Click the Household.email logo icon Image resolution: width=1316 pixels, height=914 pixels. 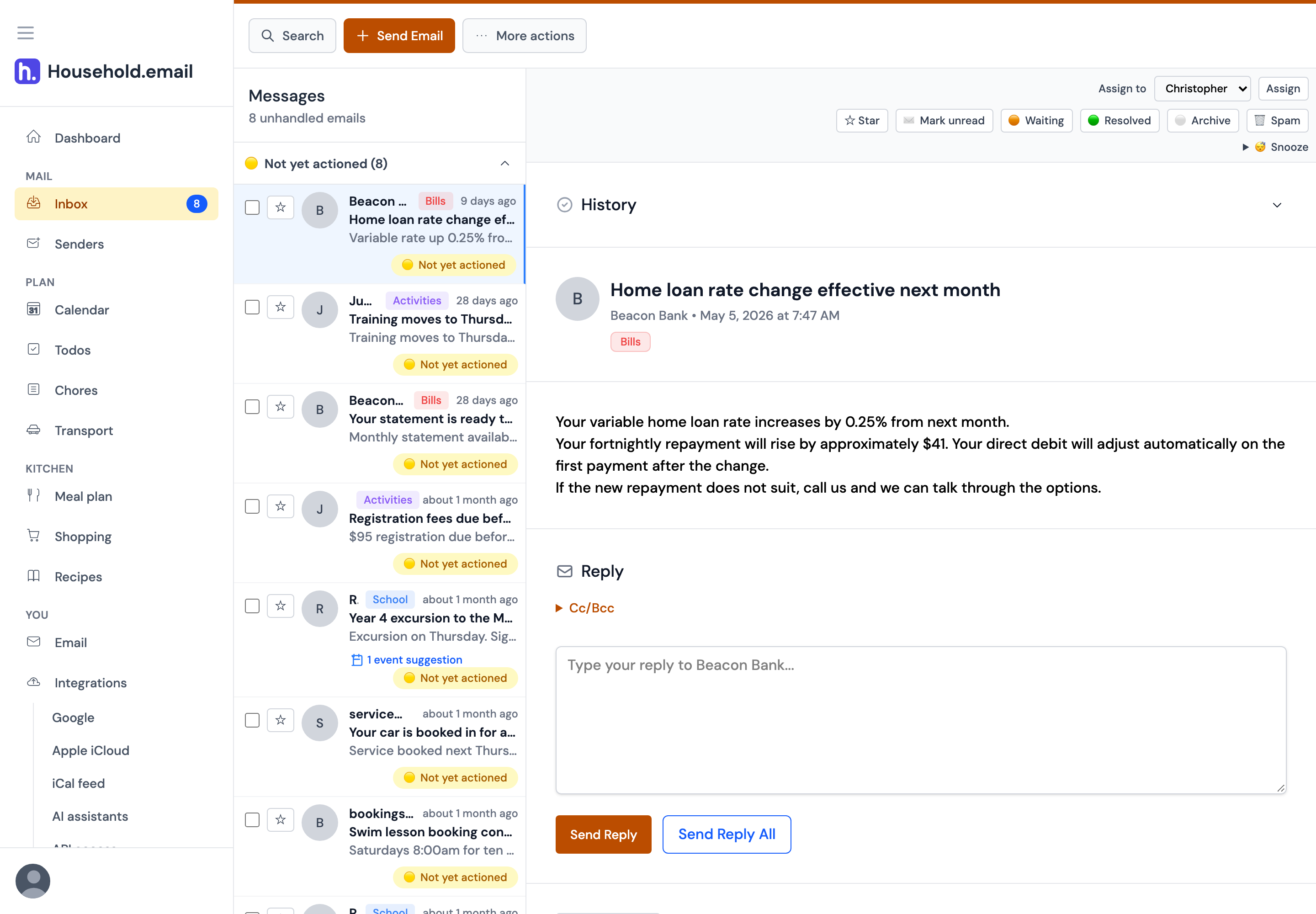27,72
